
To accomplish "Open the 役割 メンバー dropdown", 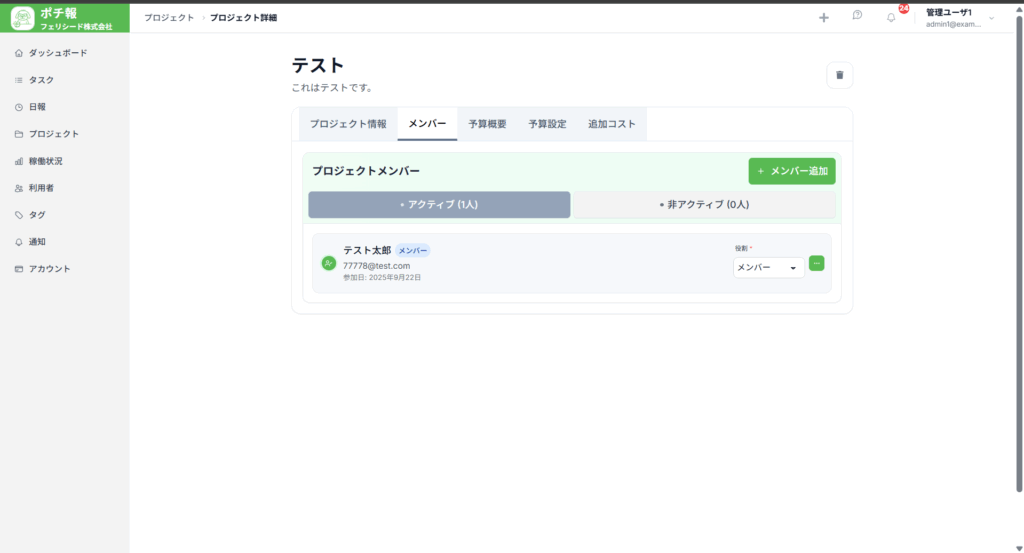I will pos(768,268).
